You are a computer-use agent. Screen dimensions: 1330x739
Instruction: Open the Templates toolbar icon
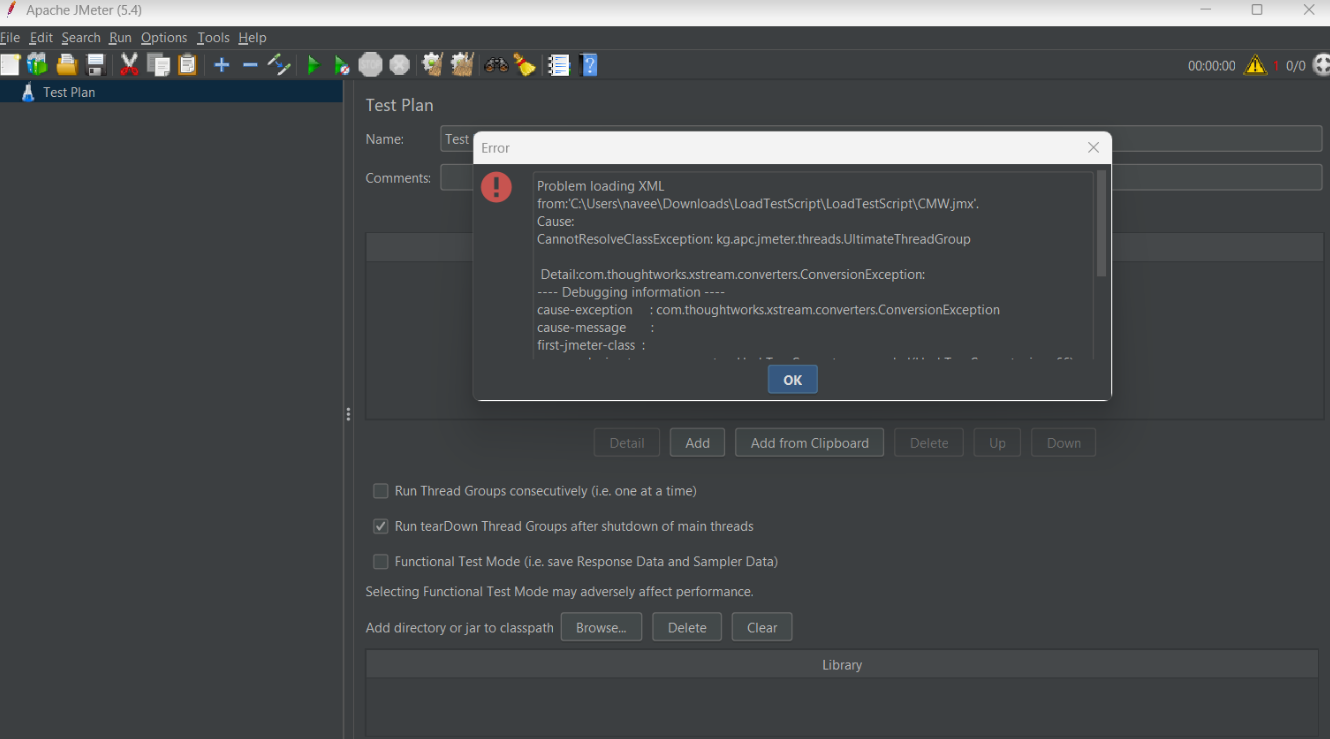point(38,65)
